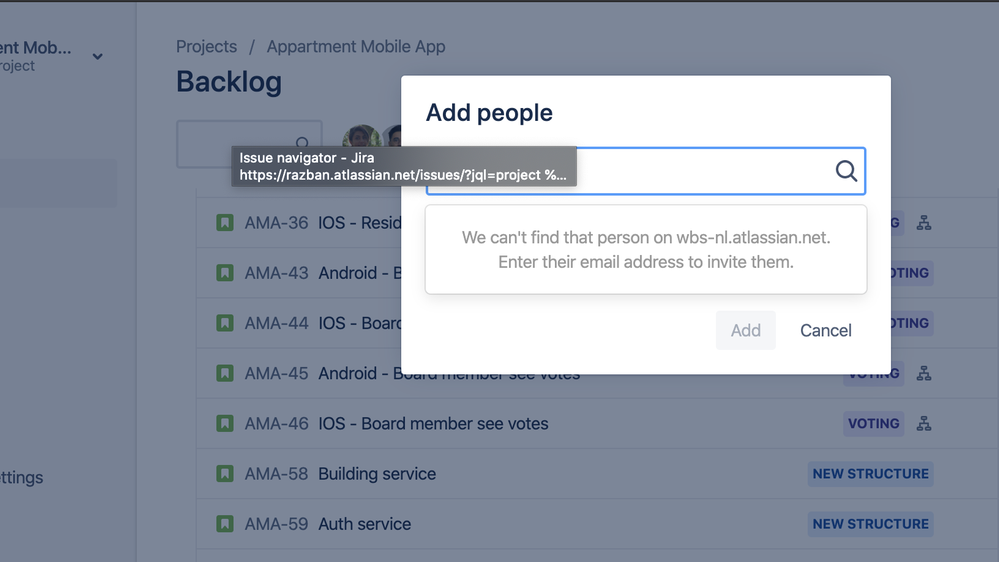Expand the project switcher chevron in sidebar

[97, 56]
